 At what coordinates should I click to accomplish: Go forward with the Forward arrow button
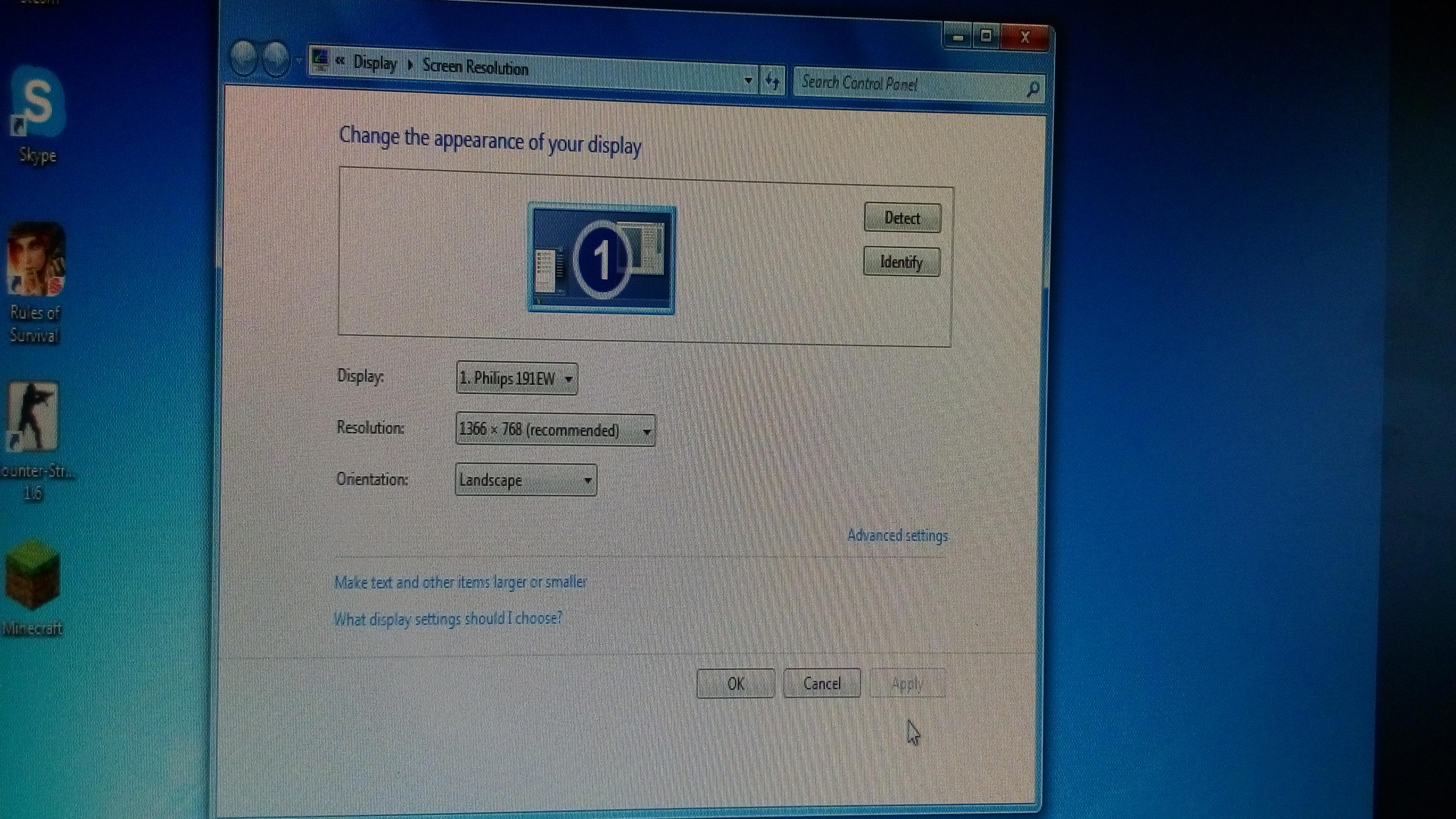pyautogui.click(x=276, y=59)
